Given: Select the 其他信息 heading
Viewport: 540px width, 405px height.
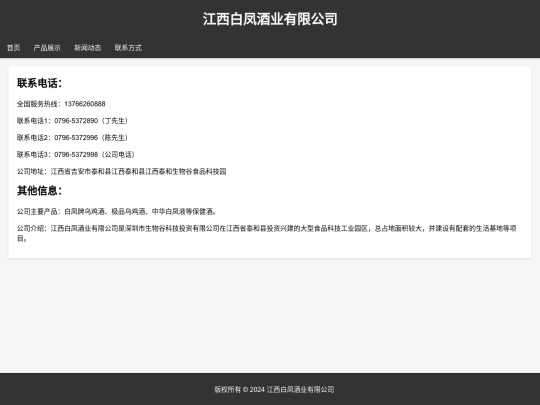Looking at the screenshot, I should [39, 190].
